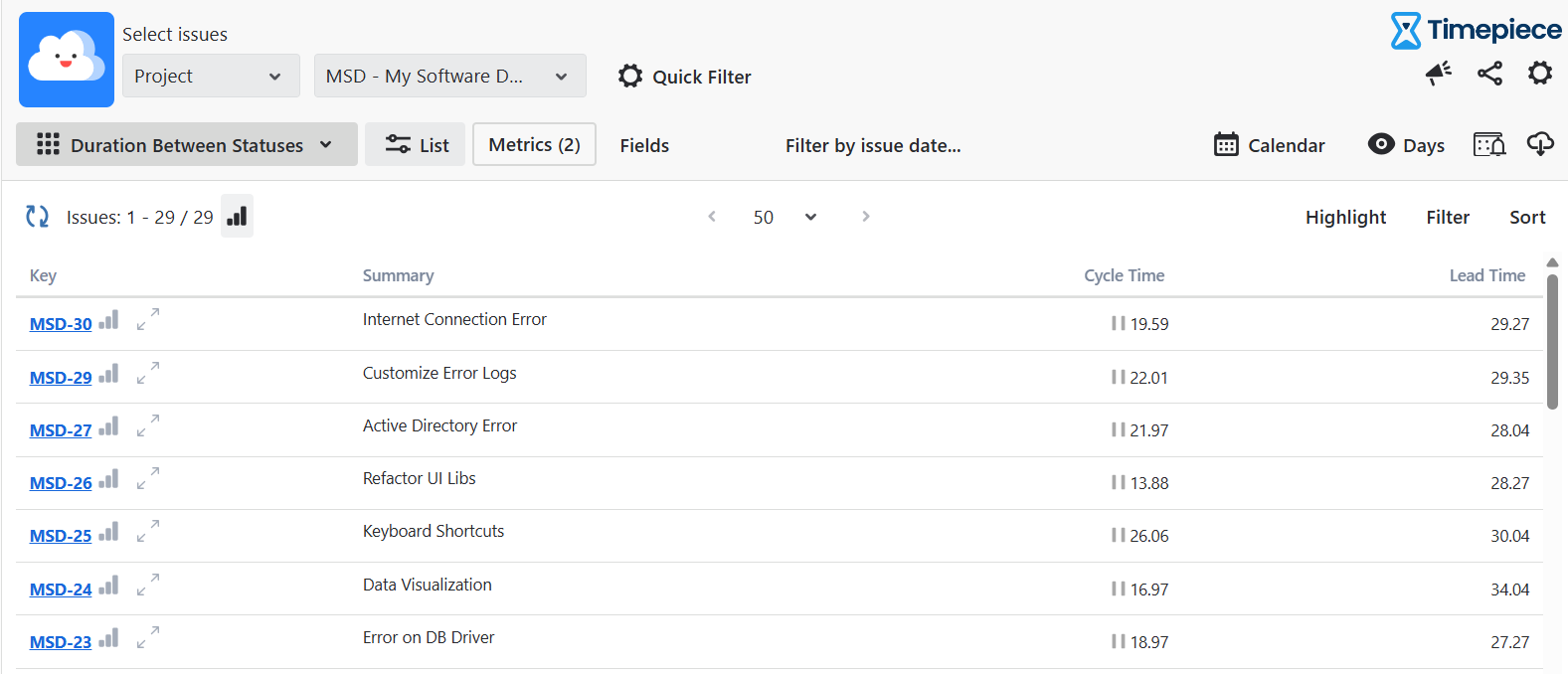
Task: Open the MSD-30 issue link
Action: [61, 324]
